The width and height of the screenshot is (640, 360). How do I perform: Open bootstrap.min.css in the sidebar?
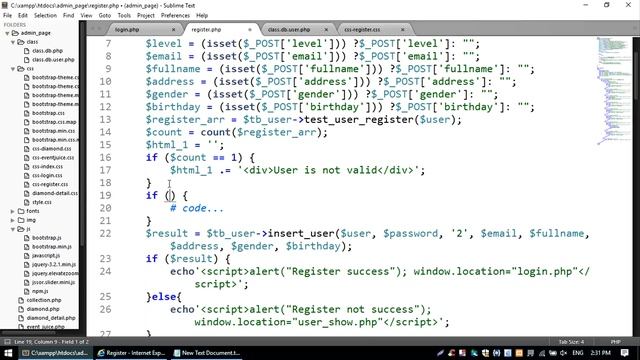[53, 131]
